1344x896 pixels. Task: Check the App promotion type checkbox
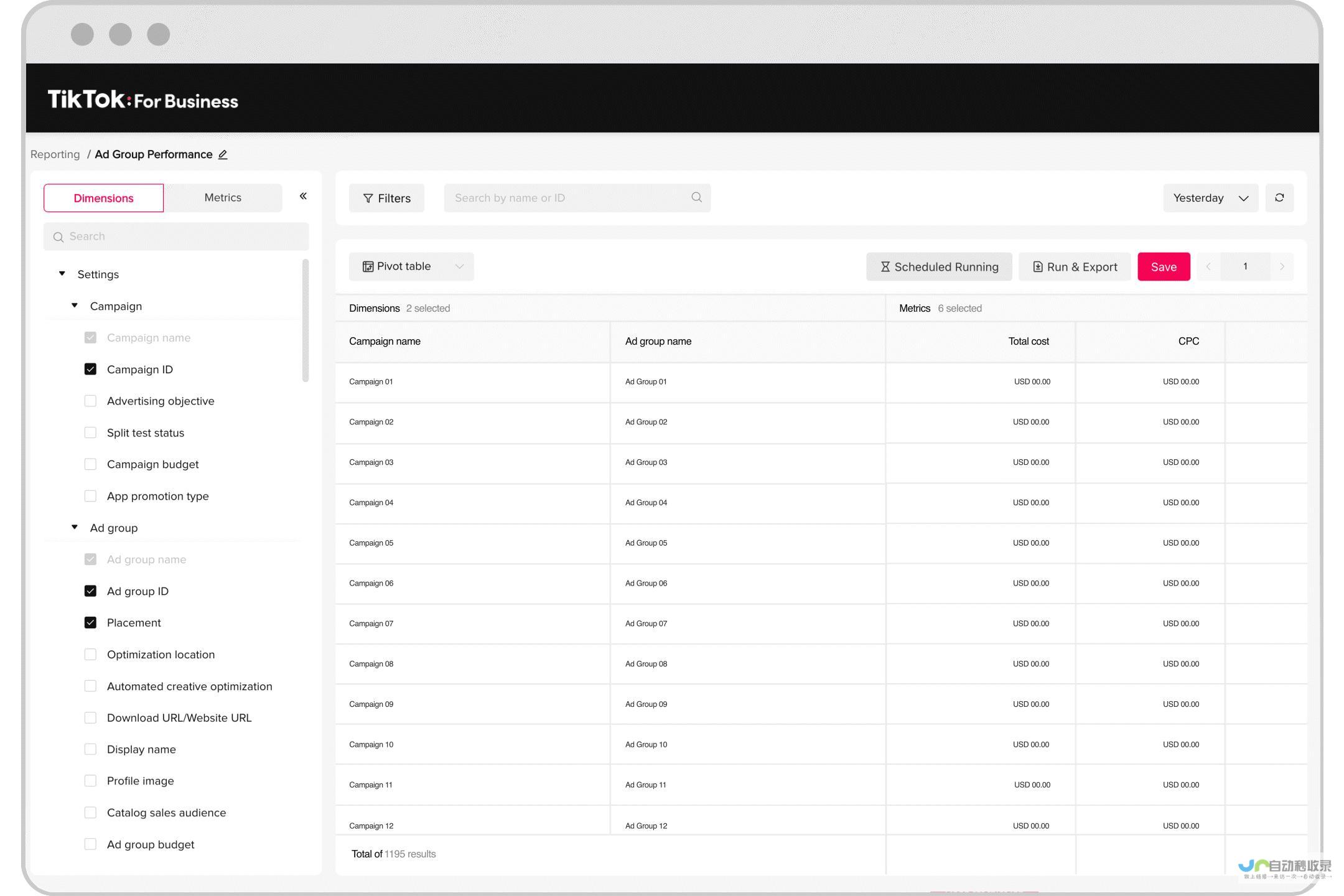tap(90, 496)
